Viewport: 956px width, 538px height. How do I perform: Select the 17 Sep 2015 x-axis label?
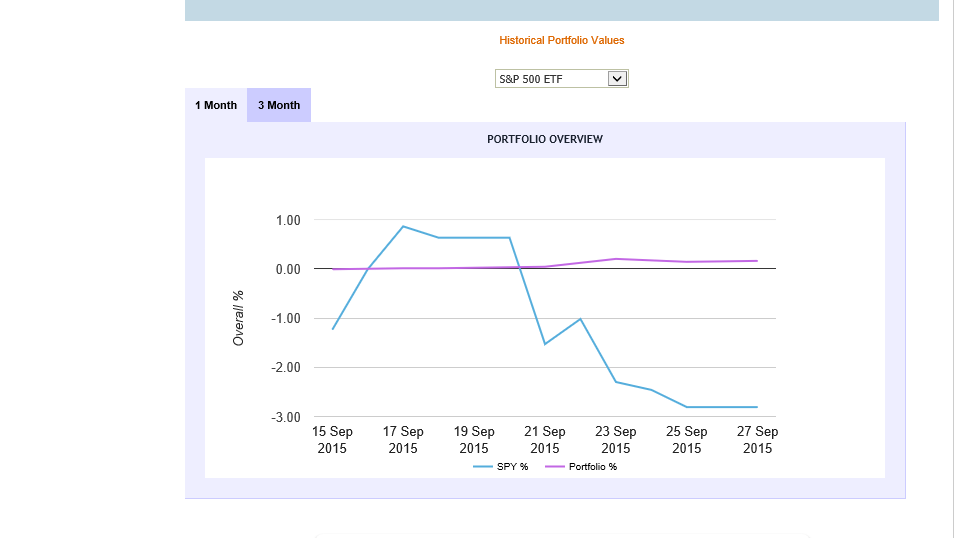(403, 440)
